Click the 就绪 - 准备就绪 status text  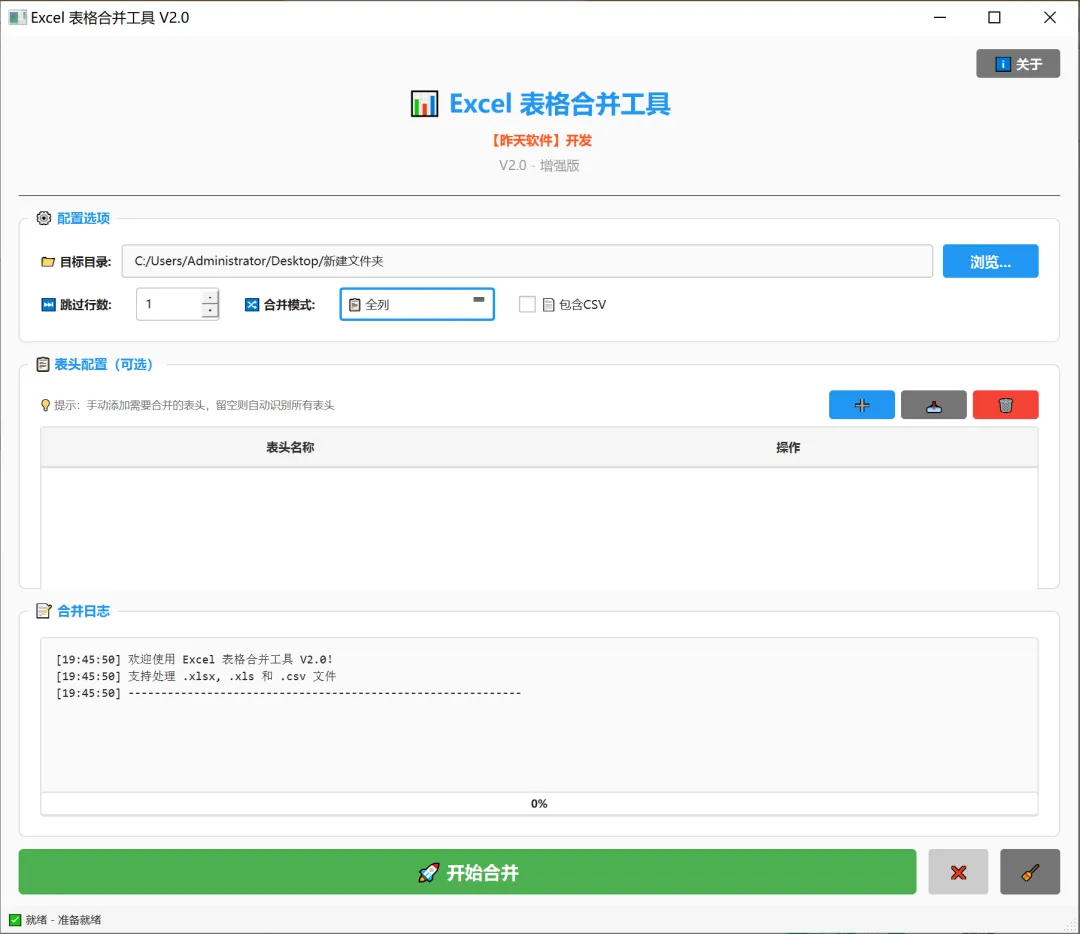point(63,920)
